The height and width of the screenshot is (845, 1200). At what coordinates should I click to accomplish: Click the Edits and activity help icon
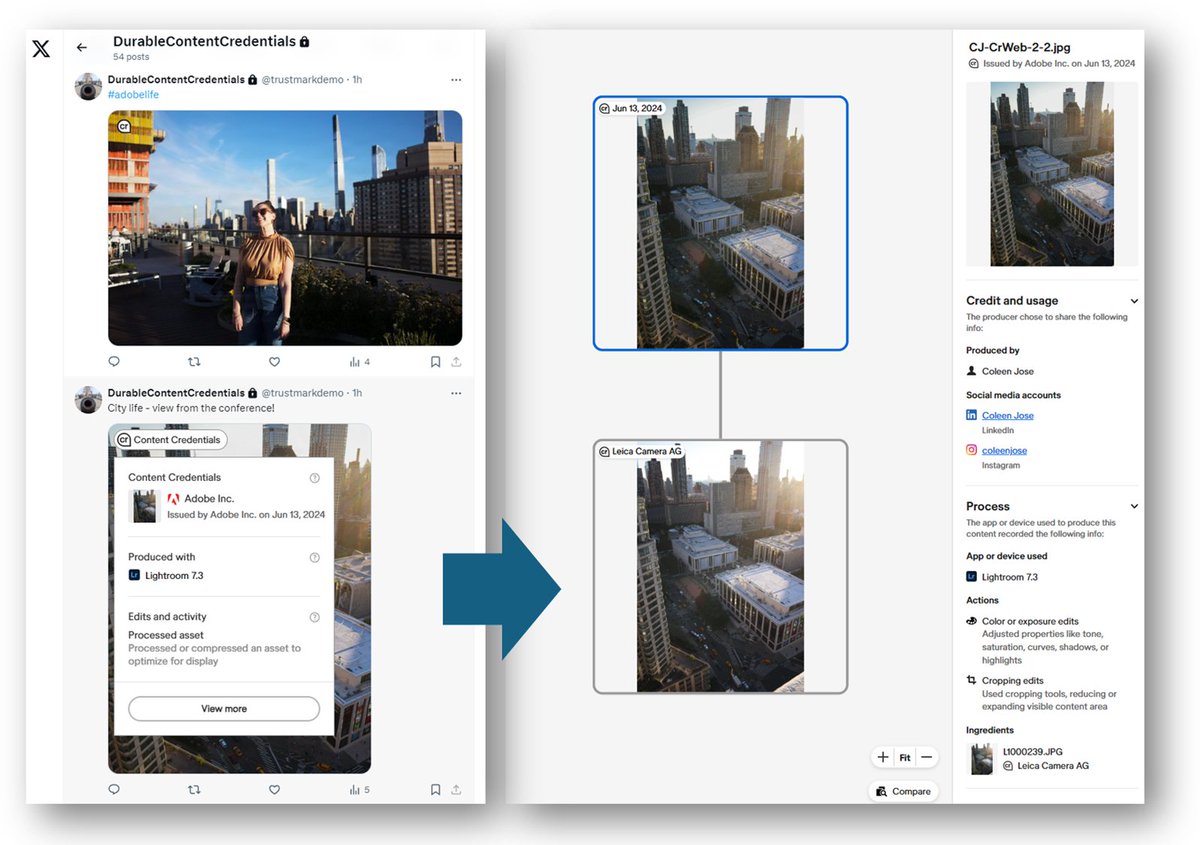pyautogui.click(x=314, y=617)
